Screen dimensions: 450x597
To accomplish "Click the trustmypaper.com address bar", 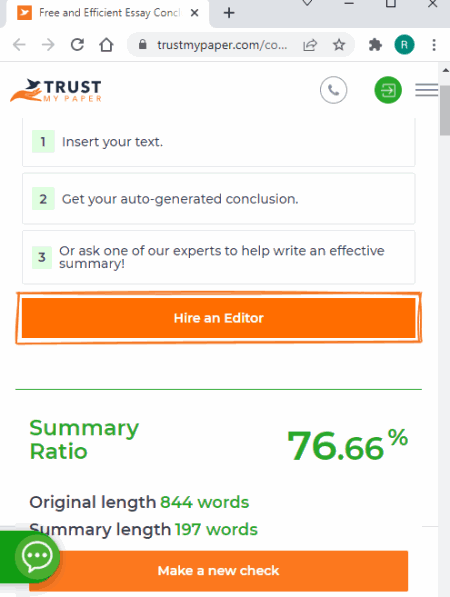I will (x=222, y=45).
